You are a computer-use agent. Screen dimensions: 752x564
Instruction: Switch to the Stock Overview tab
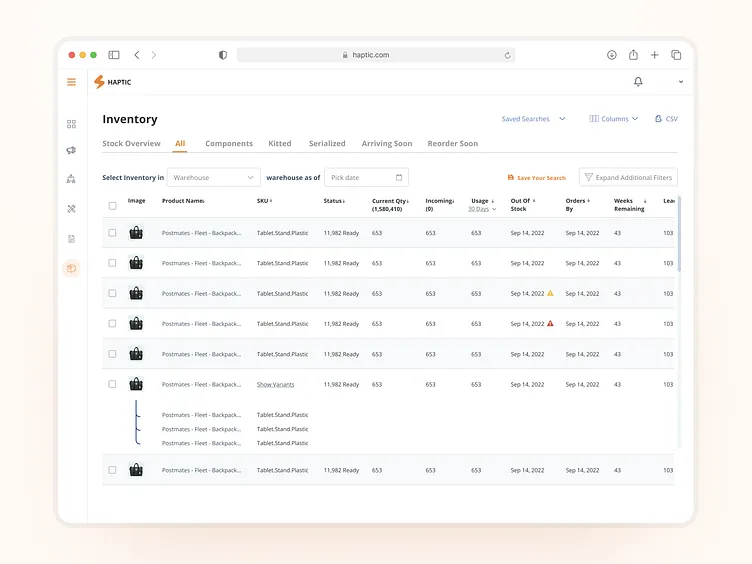pos(131,144)
